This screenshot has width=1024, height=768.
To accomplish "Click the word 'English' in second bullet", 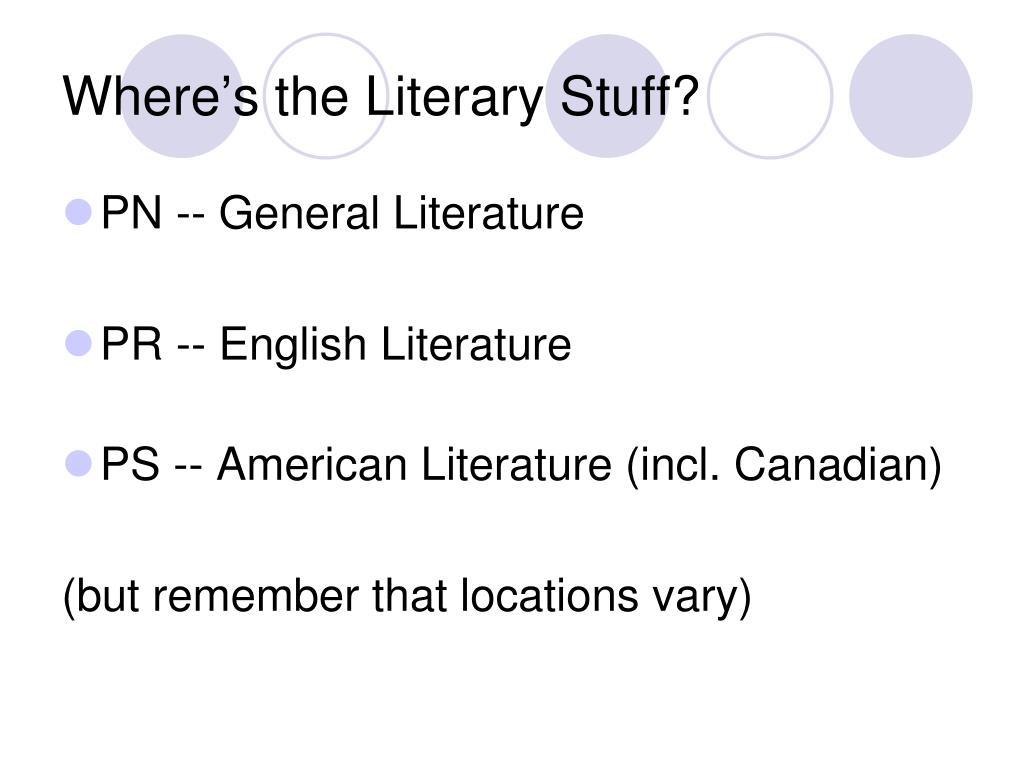I will pyautogui.click(x=292, y=345).
